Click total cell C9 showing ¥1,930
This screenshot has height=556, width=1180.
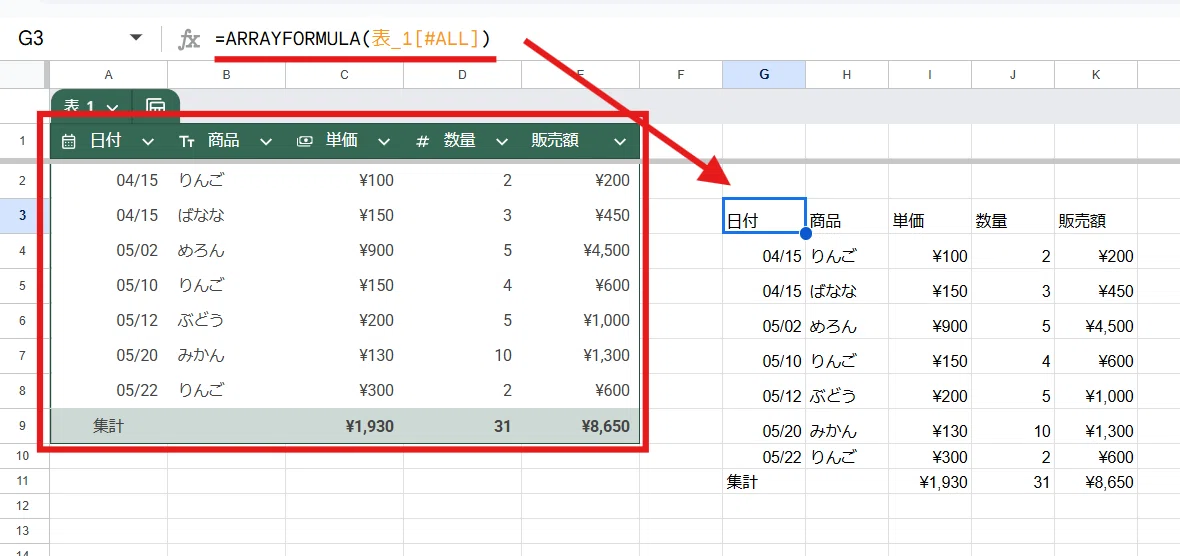tap(344, 426)
